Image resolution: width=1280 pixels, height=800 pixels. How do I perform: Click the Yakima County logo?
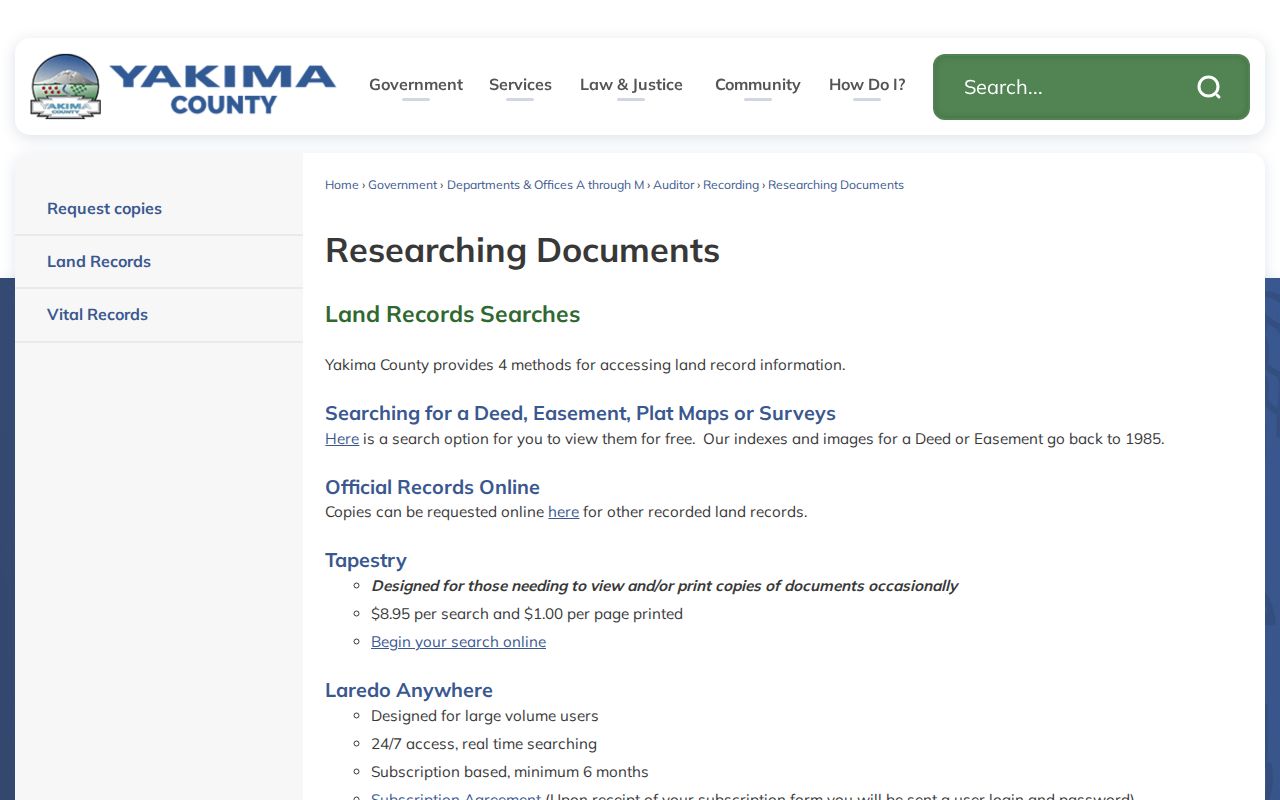click(x=183, y=86)
